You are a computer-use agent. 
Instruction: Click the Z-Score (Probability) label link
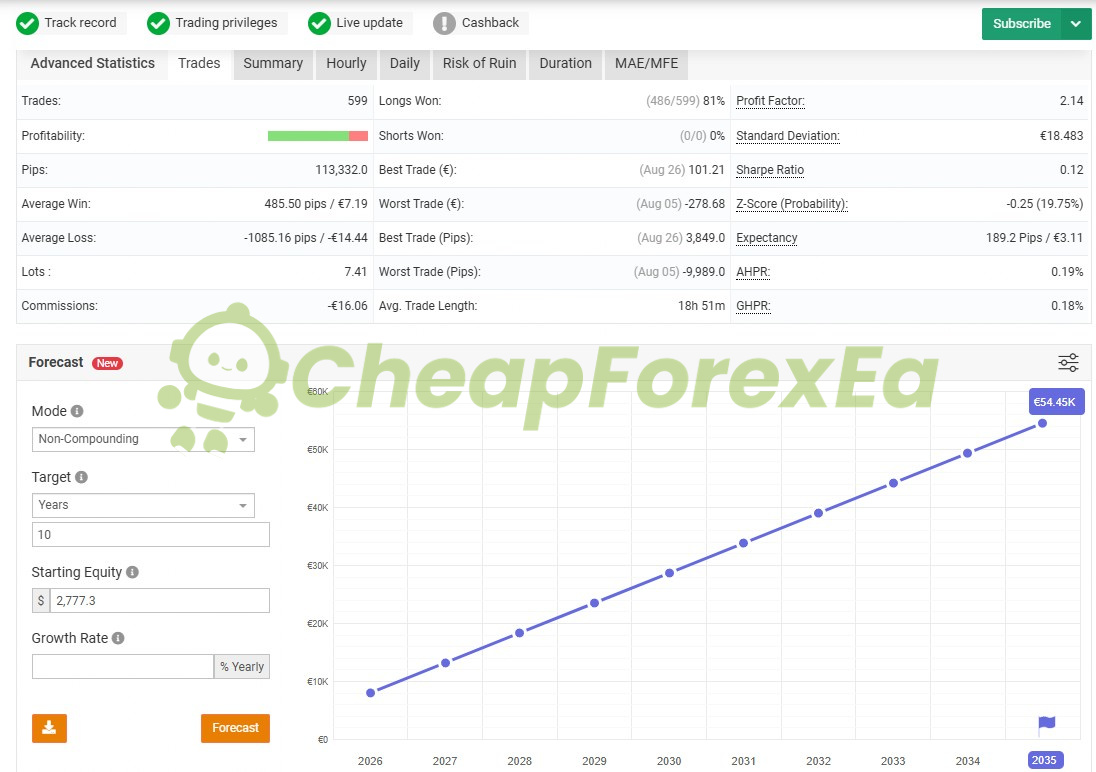click(x=792, y=204)
